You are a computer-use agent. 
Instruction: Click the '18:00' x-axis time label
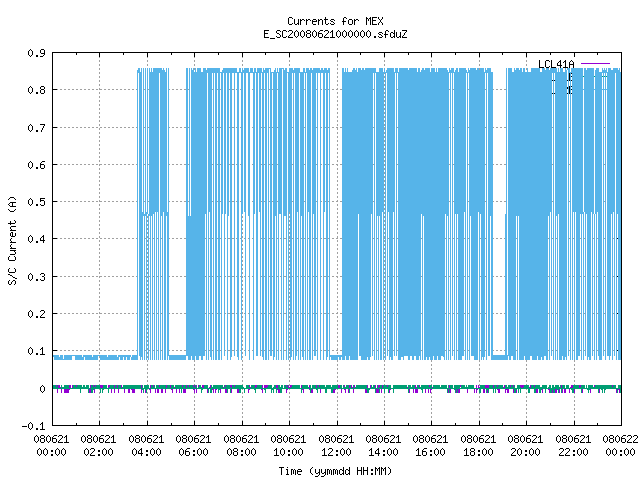478,452
